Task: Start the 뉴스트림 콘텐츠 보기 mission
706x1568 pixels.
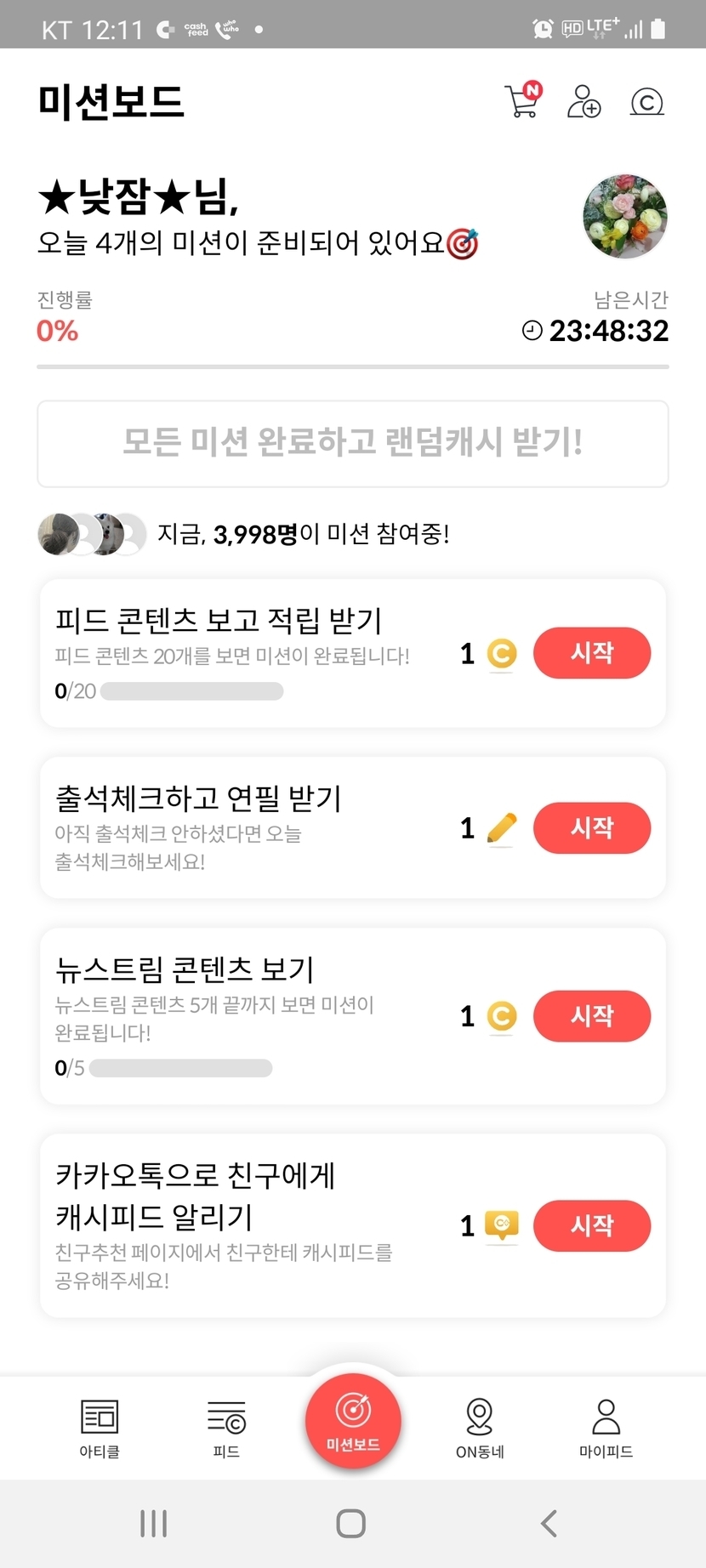Action: pos(592,1016)
